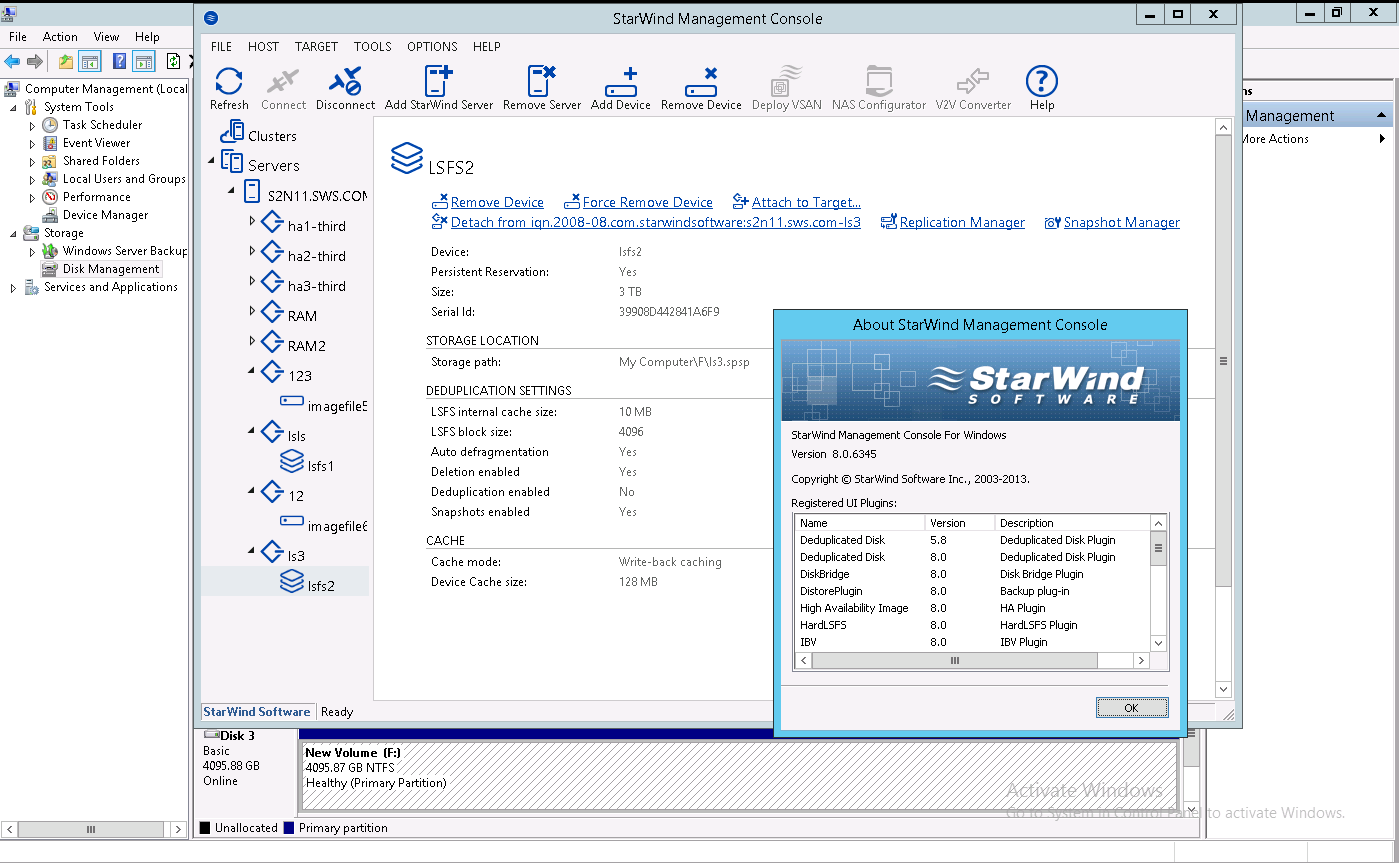Screen dimensions: 1399x863
Task: Click the Forward arrow in Computer Management
Action: (35, 61)
